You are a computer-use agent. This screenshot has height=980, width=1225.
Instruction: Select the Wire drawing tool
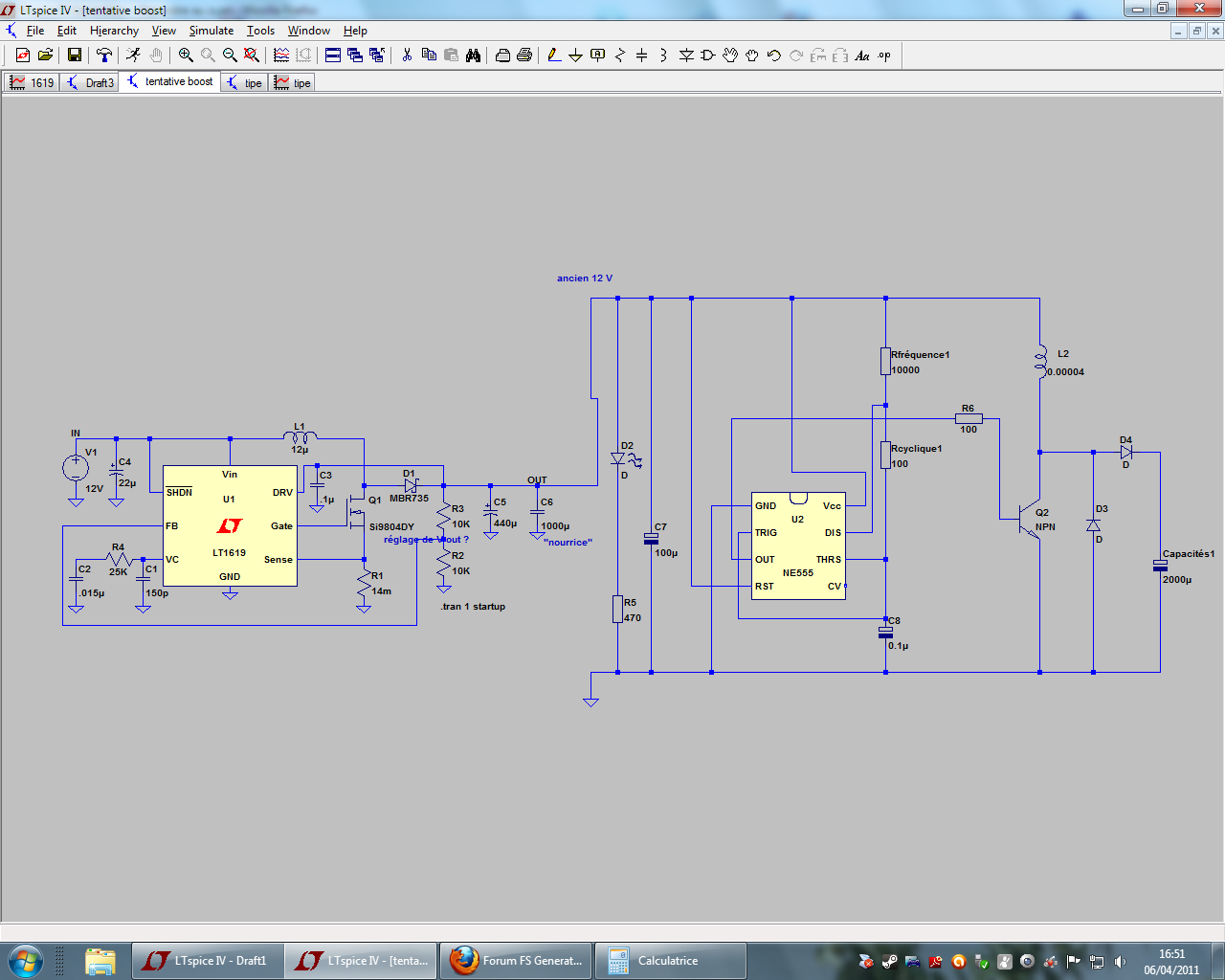[x=553, y=56]
